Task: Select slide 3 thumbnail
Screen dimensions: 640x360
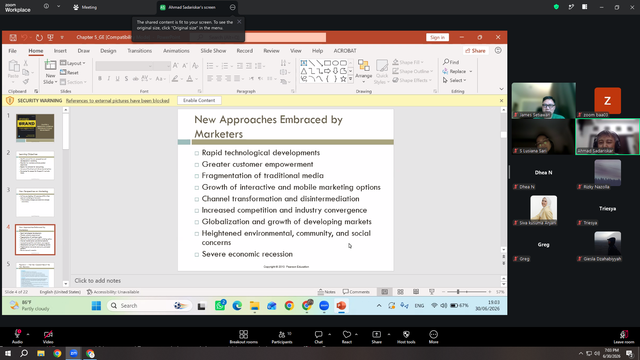Action: pos(35,202)
